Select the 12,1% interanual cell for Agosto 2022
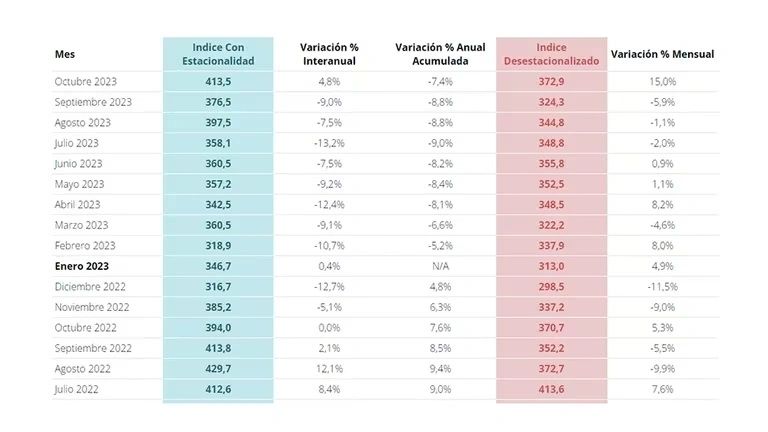This screenshot has height=432, width=768. click(329, 369)
